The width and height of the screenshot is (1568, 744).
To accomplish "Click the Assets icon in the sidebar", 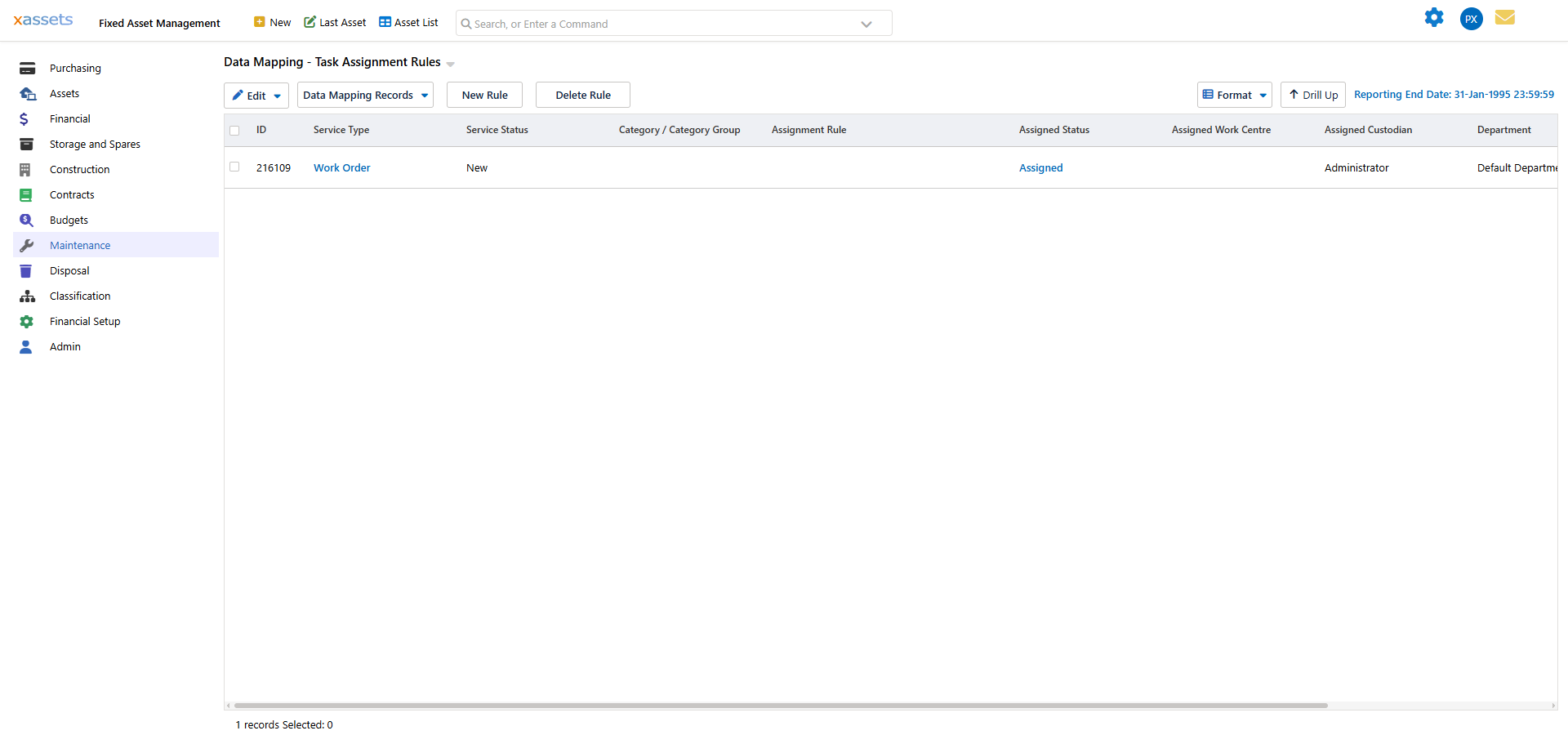I will click(x=27, y=93).
